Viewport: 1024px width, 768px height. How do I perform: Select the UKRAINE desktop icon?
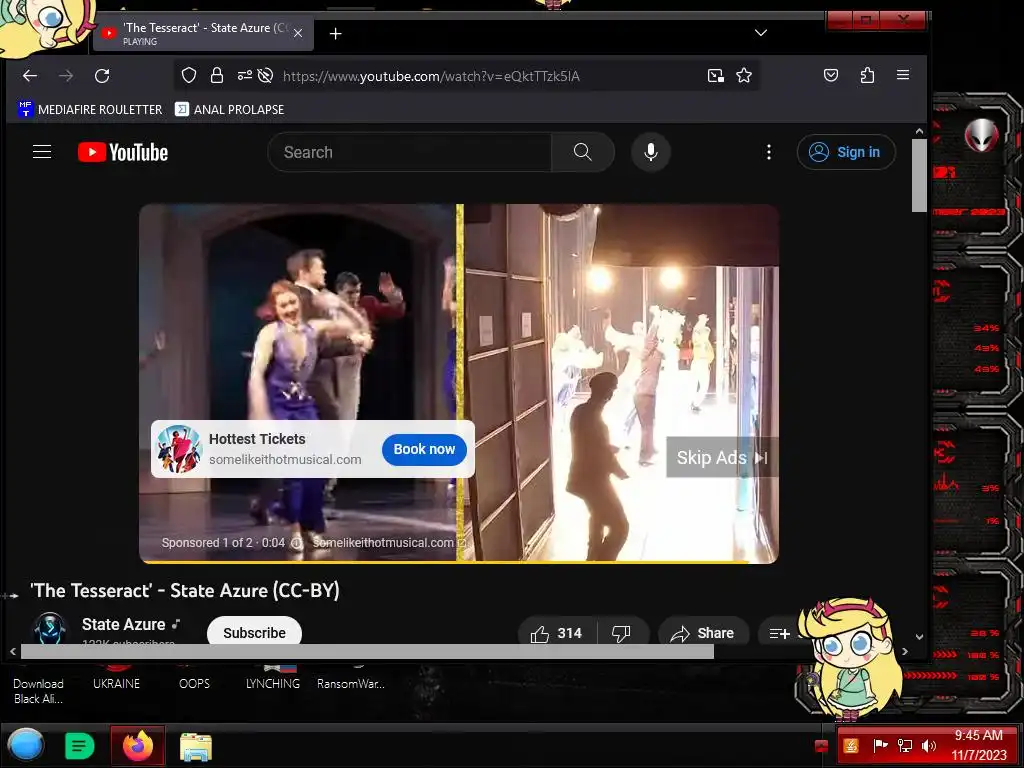pos(116,679)
